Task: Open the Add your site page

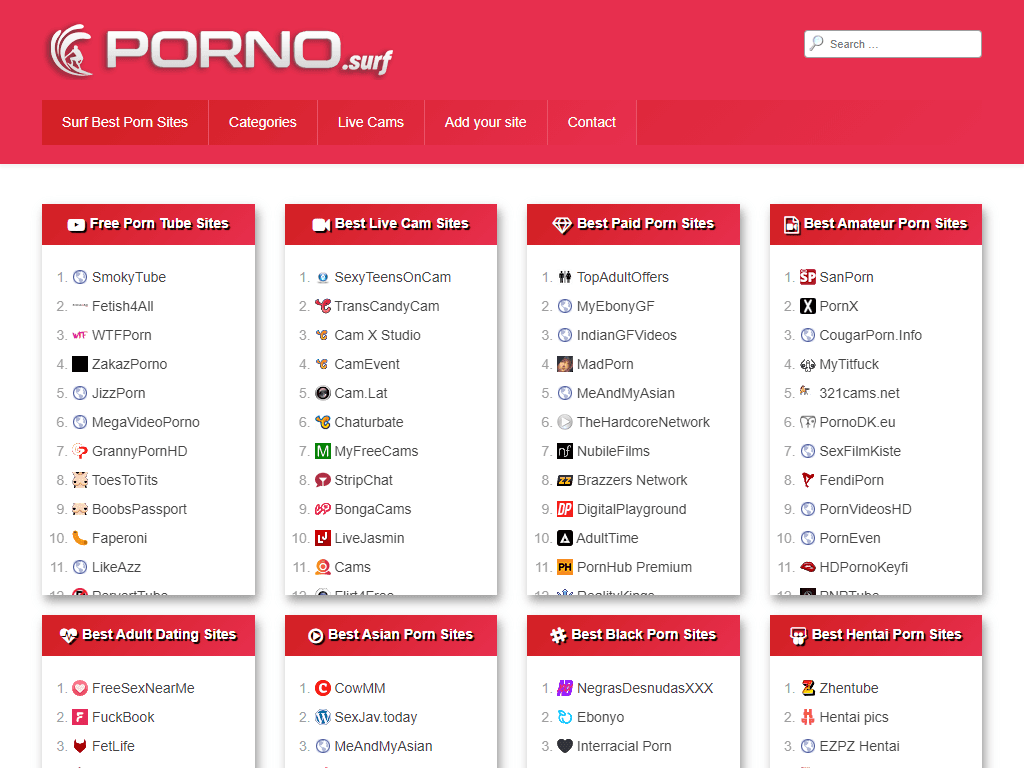Action: 485,122
